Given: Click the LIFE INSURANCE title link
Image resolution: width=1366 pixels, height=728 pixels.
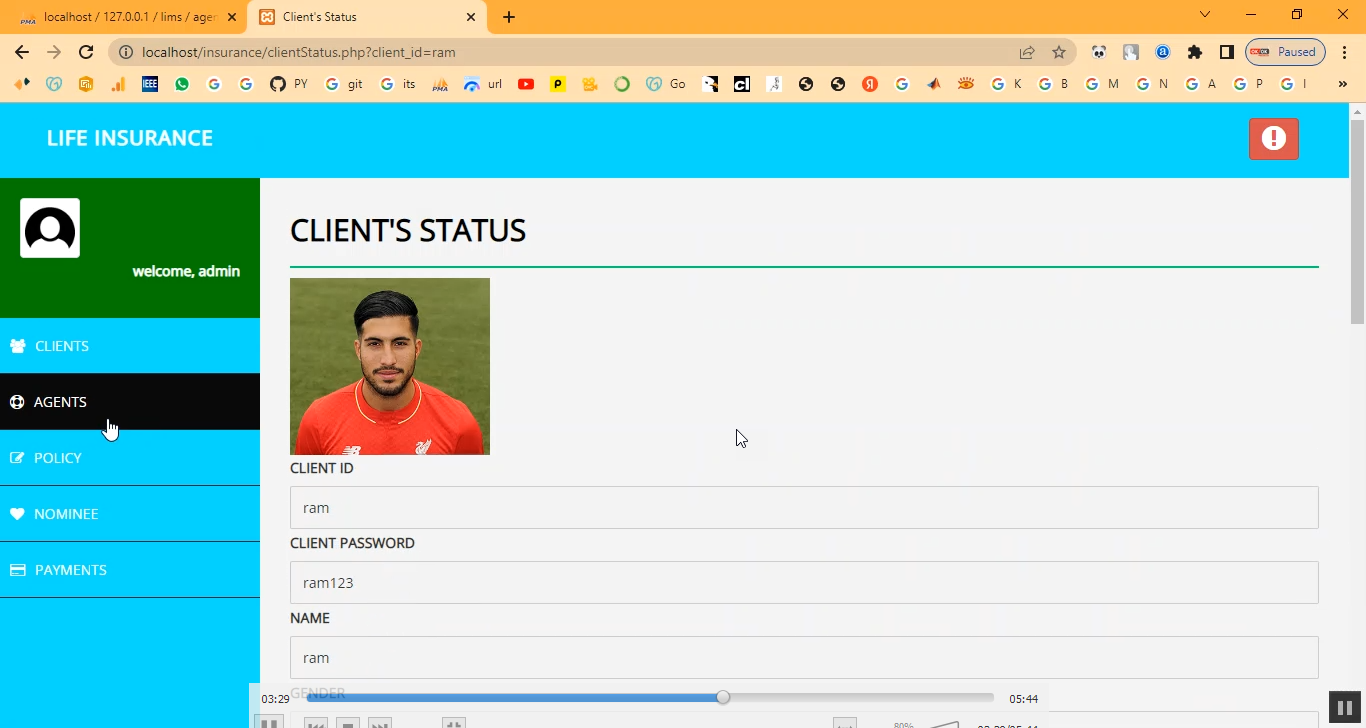Looking at the screenshot, I should click(130, 138).
